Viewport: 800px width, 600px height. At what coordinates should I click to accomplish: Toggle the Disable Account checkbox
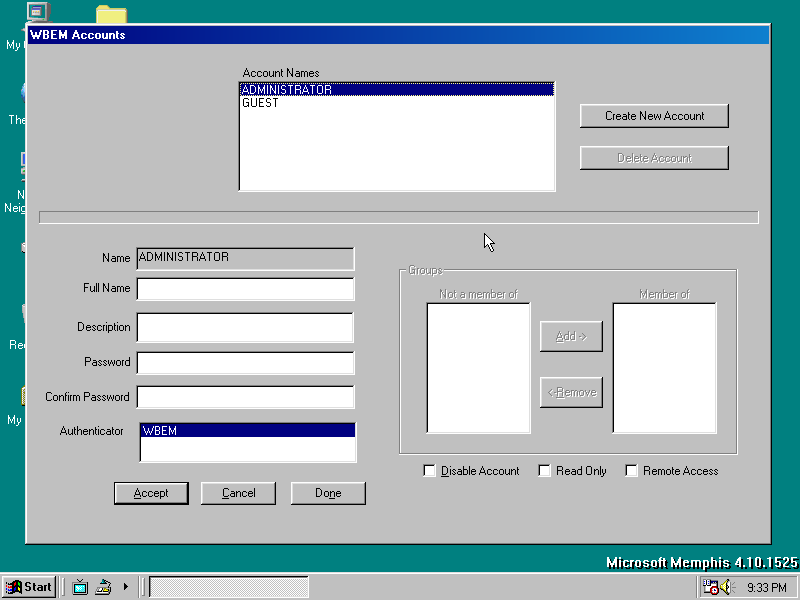coord(430,470)
